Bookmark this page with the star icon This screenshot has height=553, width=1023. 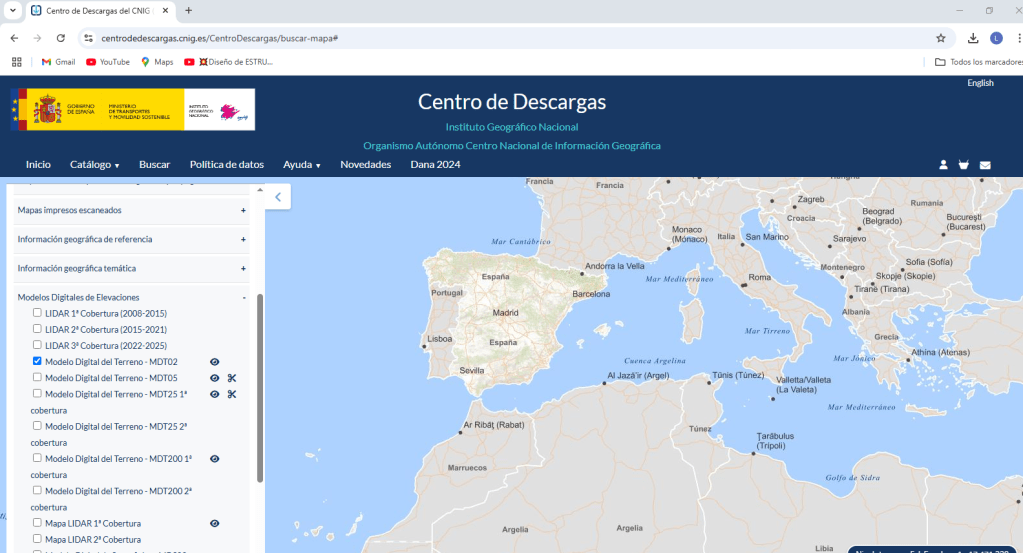click(x=941, y=38)
